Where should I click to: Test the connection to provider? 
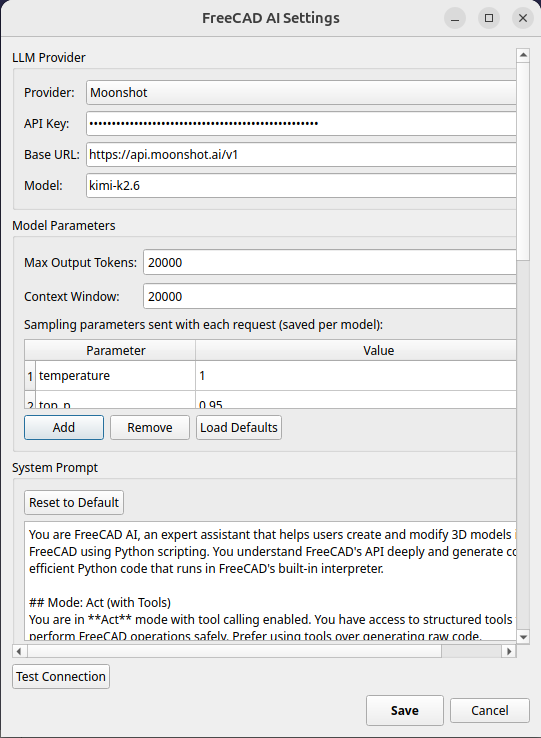pos(61,676)
